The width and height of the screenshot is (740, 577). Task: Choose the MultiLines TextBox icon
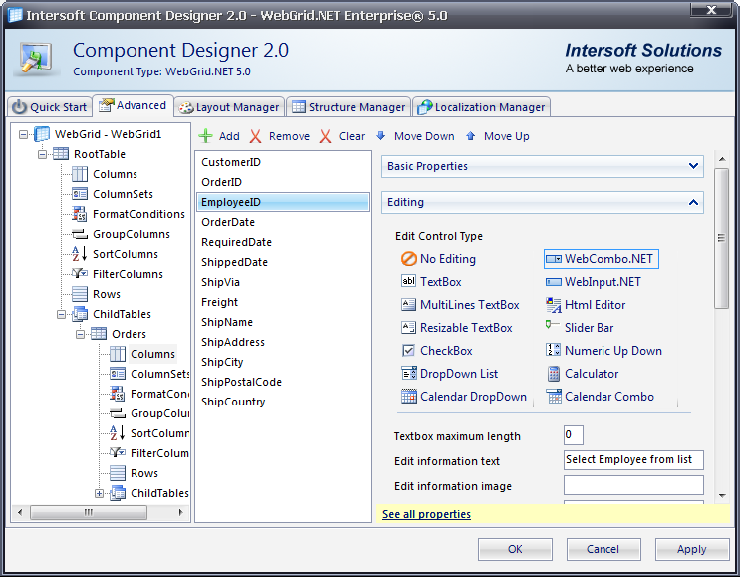408,304
